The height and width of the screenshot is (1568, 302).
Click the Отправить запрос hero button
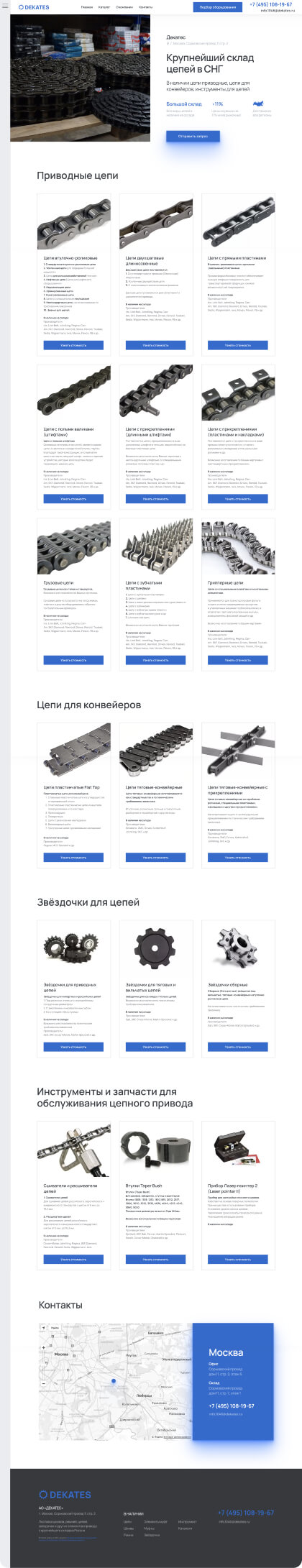193,135
